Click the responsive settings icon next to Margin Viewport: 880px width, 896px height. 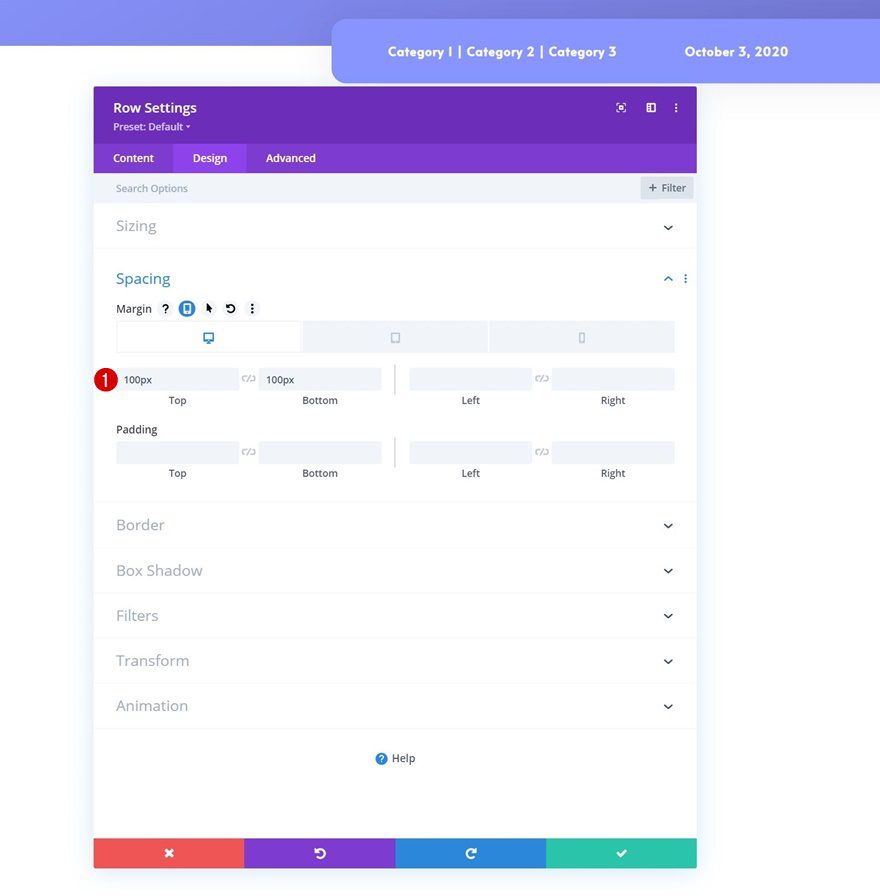click(186, 308)
